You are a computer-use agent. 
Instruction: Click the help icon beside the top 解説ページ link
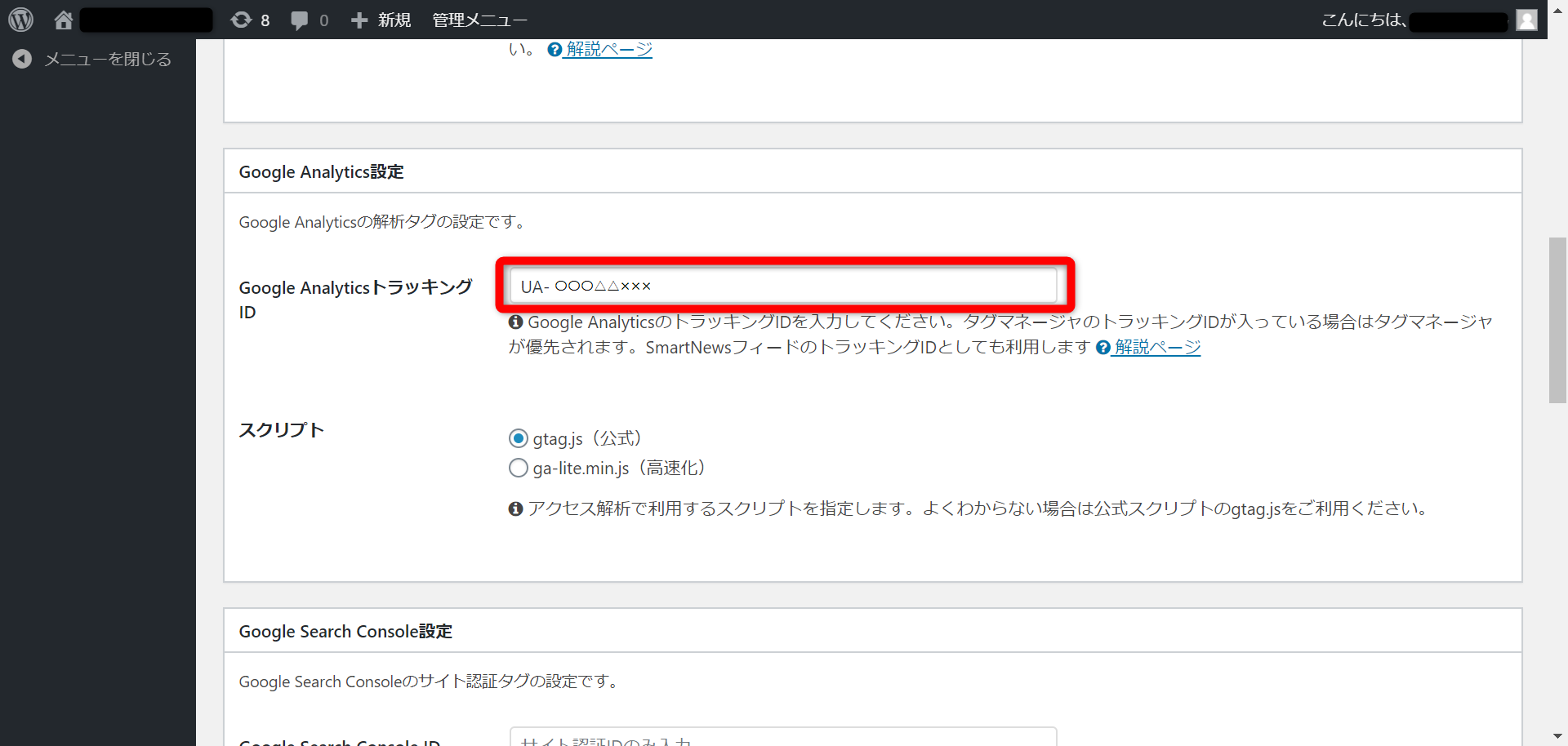(x=555, y=49)
